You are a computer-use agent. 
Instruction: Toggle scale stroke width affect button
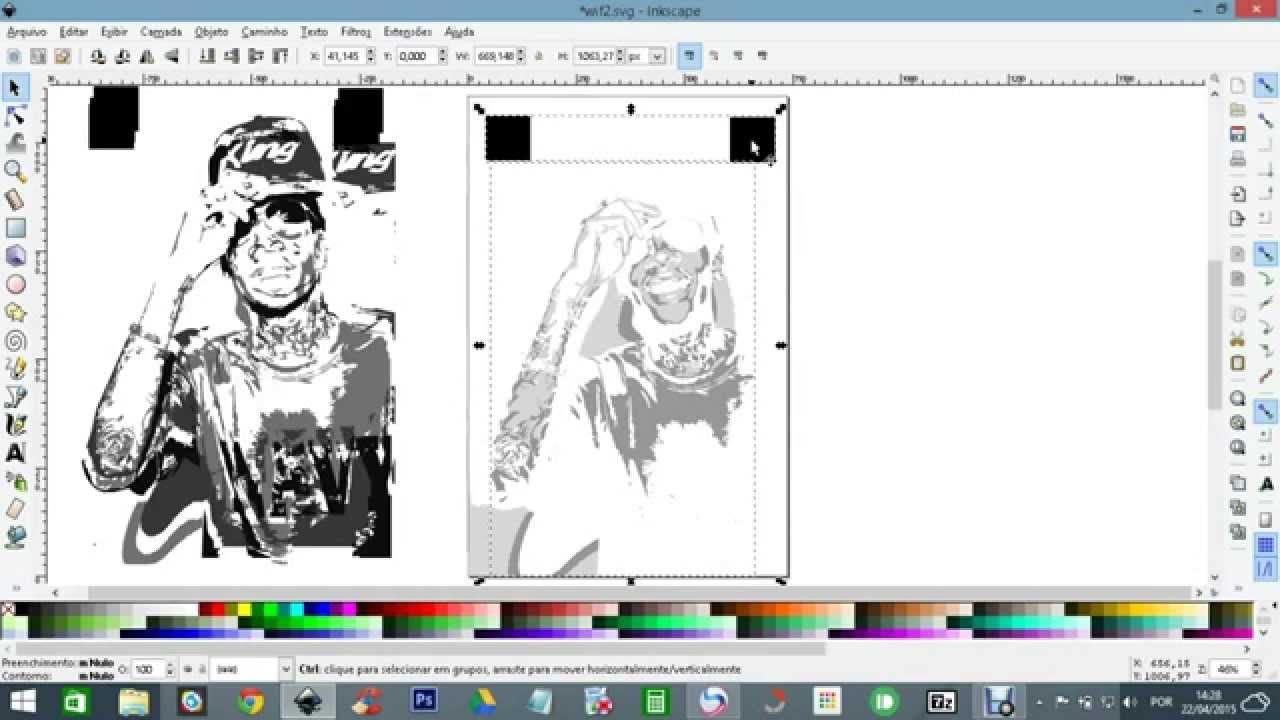click(x=689, y=56)
